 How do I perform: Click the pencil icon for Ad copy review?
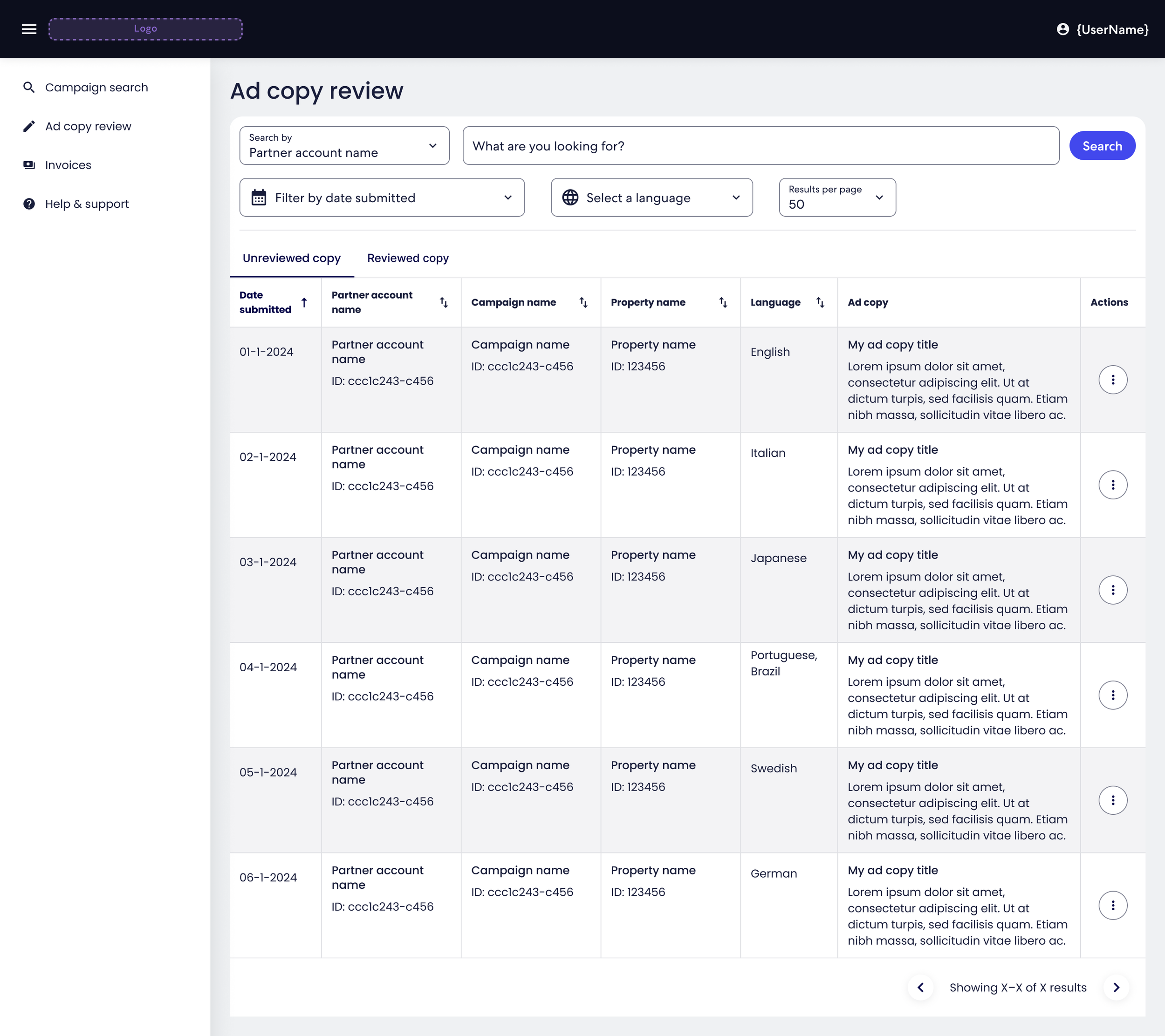29,126
